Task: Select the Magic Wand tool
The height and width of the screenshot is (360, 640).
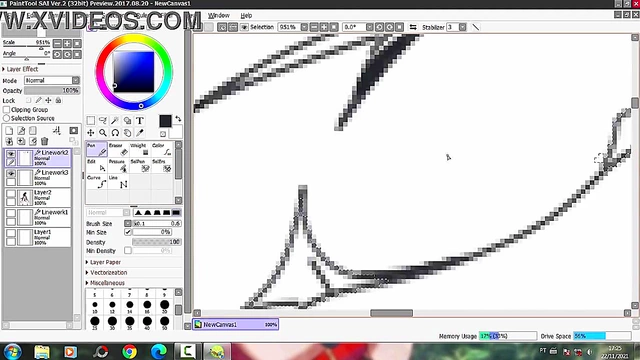Action: coord(115,120)
